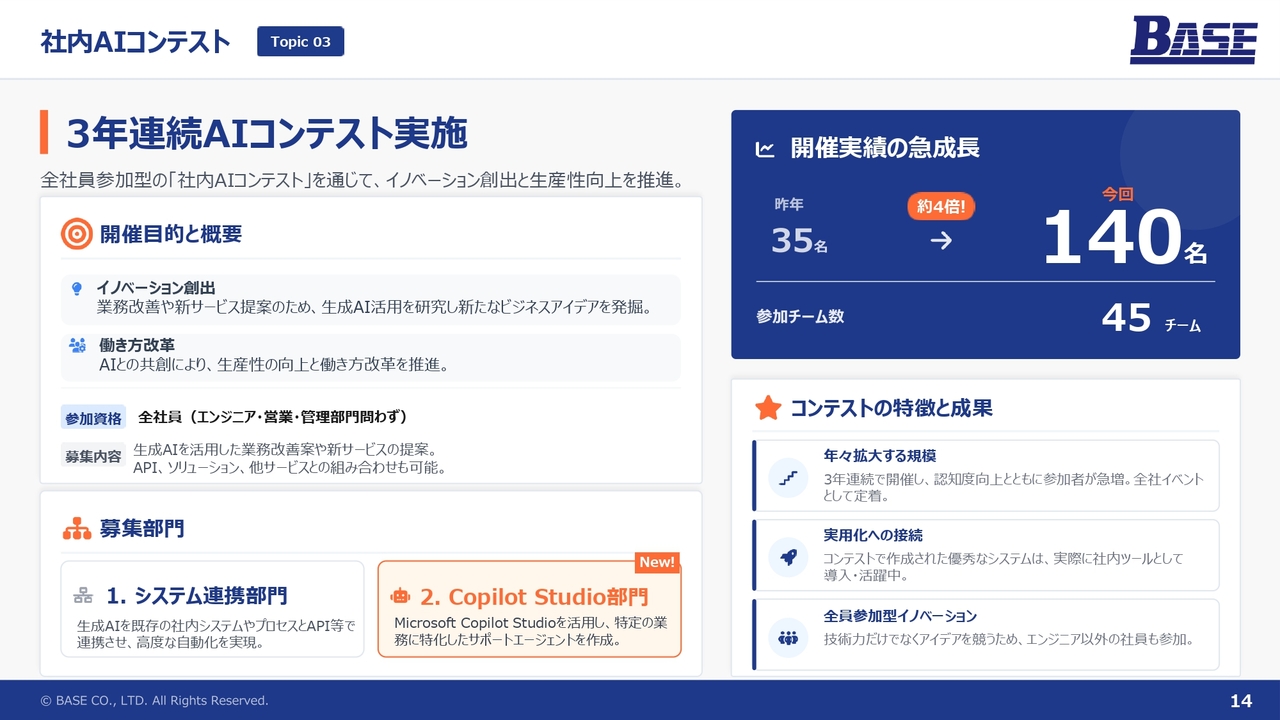
Task: Click the 3年連続AIコンテスト実施 heading
Action: [x=267, y=133]
